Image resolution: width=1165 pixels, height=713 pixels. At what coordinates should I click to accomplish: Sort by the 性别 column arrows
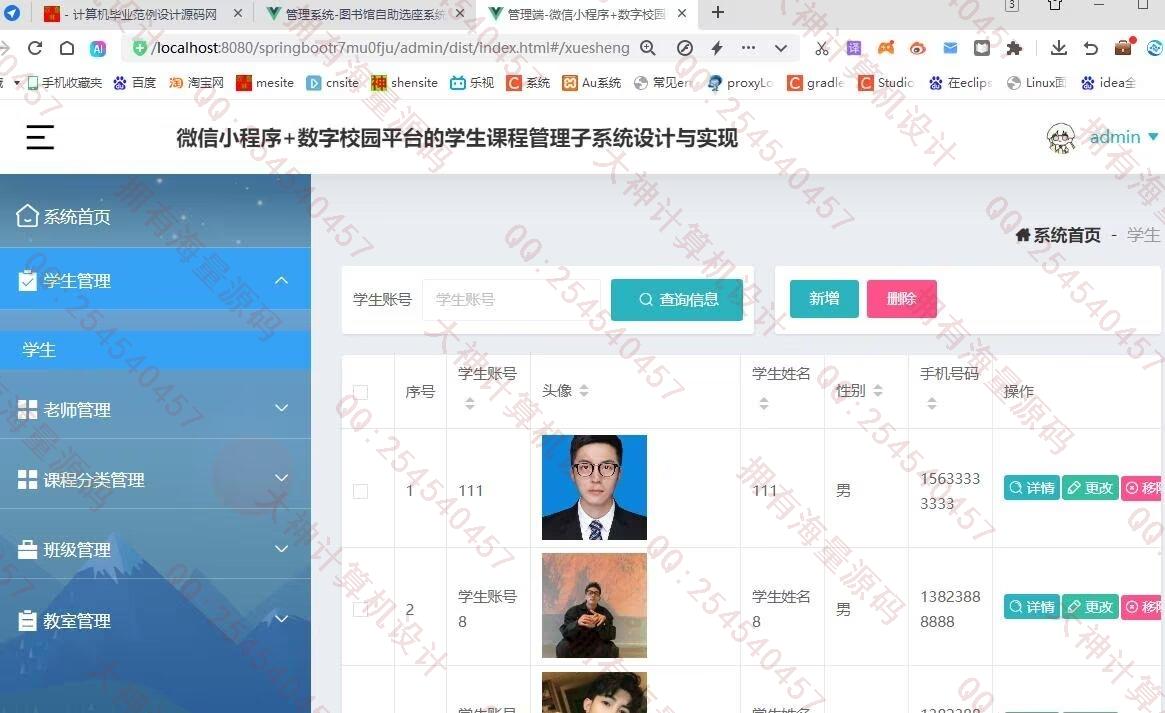coord(877,391)
